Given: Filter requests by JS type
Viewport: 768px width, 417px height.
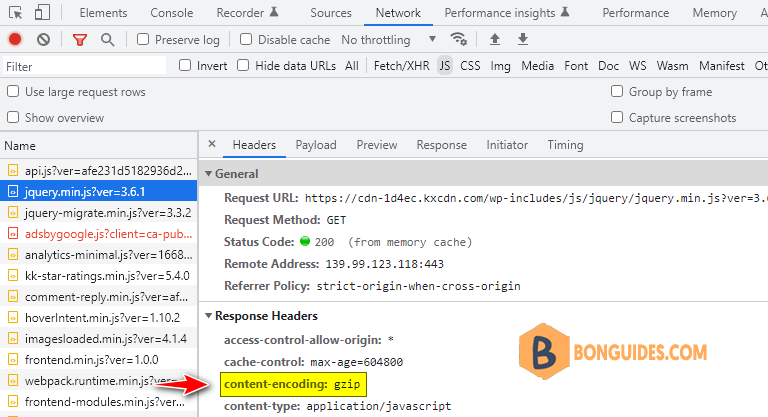Looking at the screenshot, I should pyautogui.click(x=445, y=66).
